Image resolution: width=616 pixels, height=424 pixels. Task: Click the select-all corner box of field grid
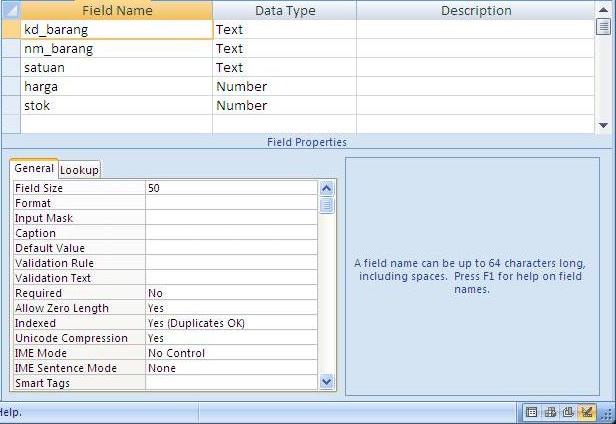click(11, 10)
